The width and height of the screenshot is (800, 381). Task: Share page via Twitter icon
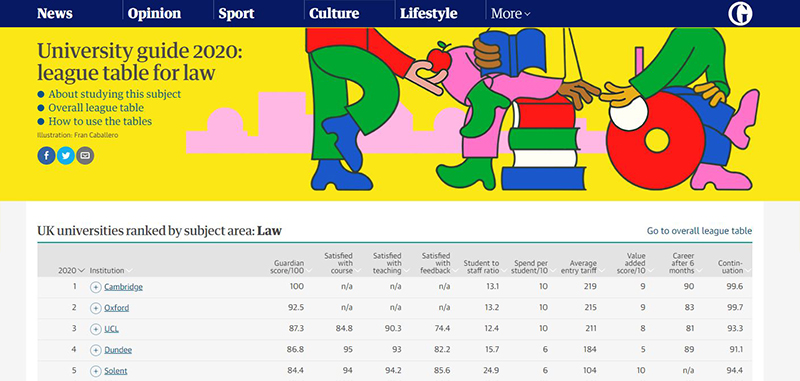66,156
